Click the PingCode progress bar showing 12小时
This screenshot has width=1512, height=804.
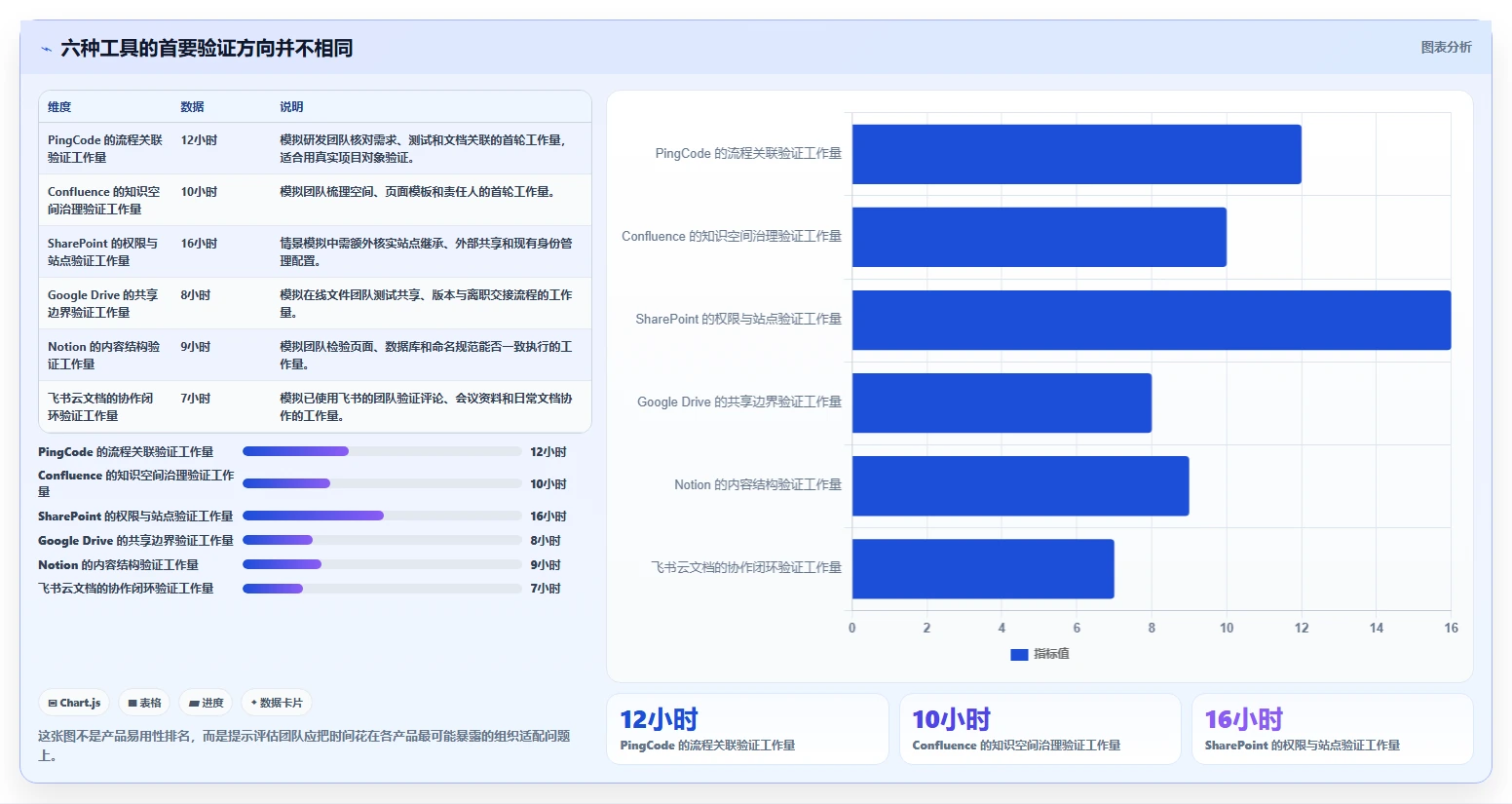coord(382,451)
